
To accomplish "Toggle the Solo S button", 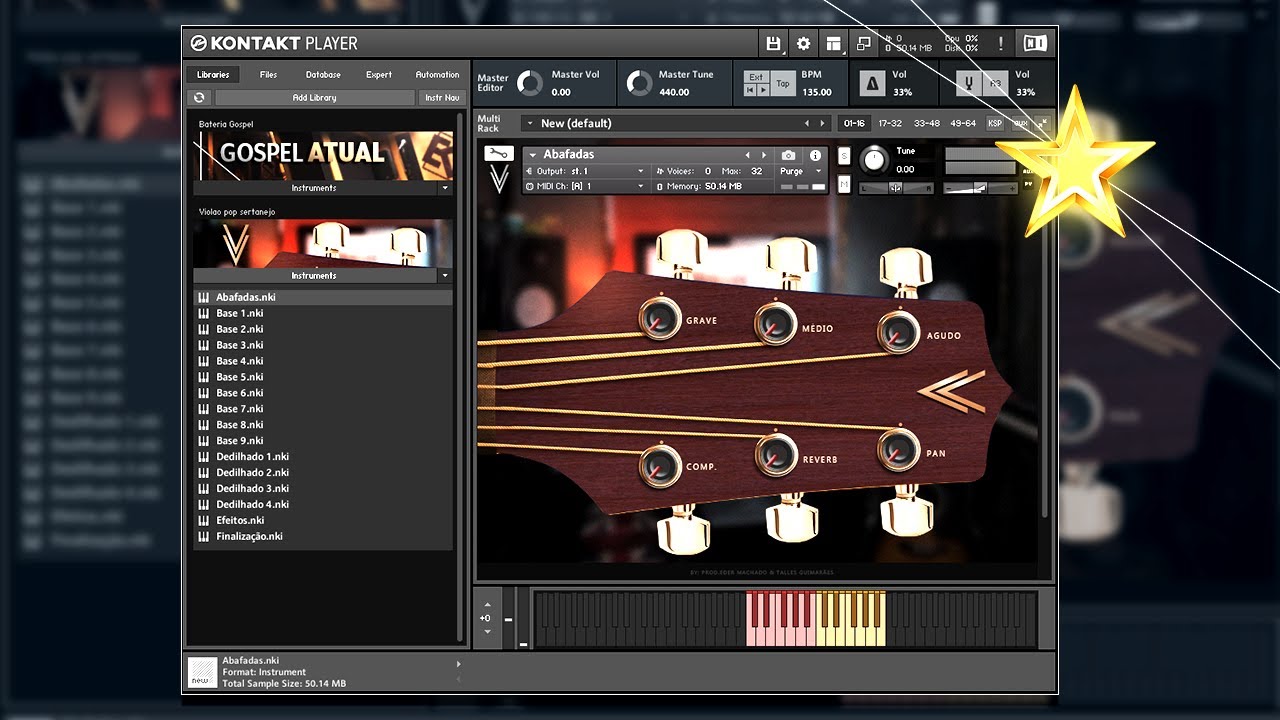I will (844, 156).
